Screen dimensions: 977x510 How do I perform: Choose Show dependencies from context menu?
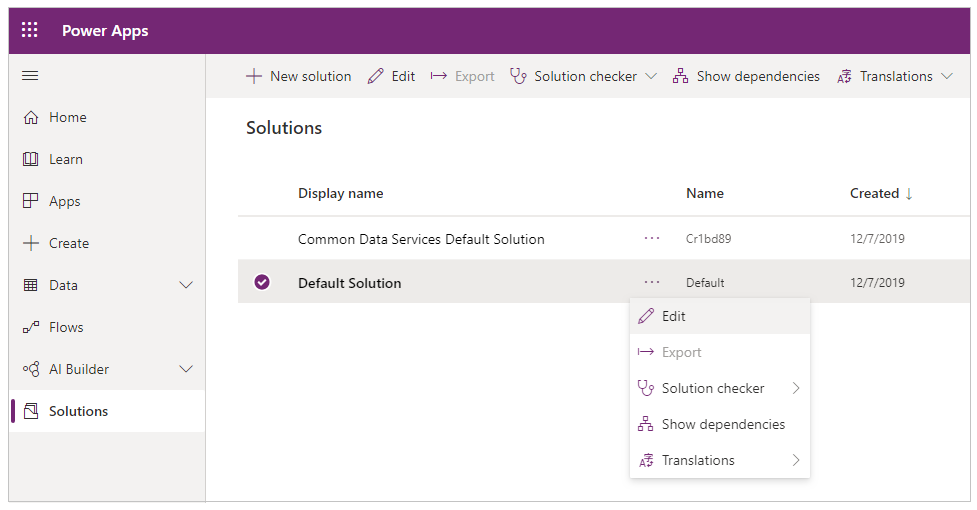720,424
